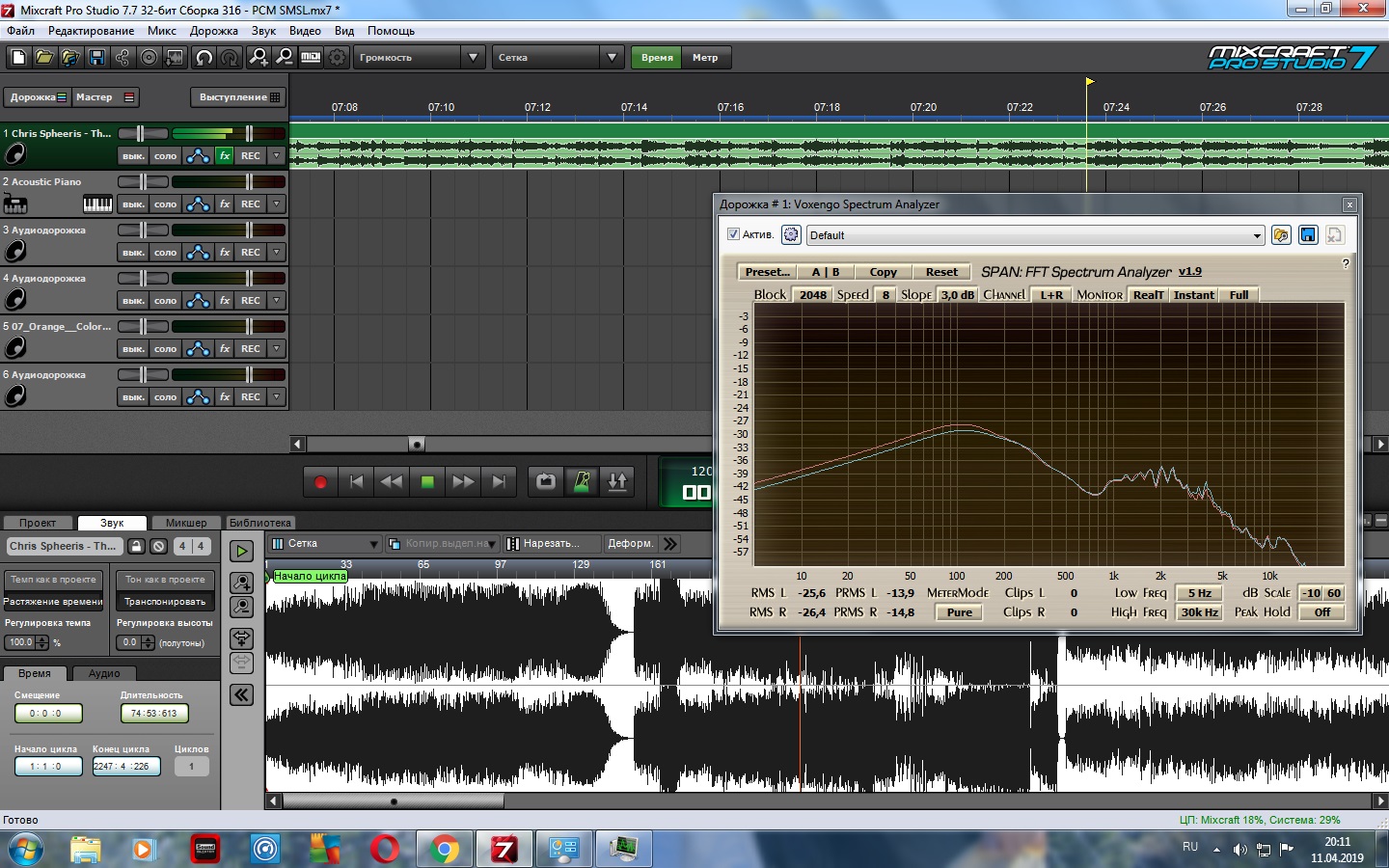The width and height of the screenshot is (1389, 868).
Task: Toggle the metronome icon
Action: pos(582,481)
